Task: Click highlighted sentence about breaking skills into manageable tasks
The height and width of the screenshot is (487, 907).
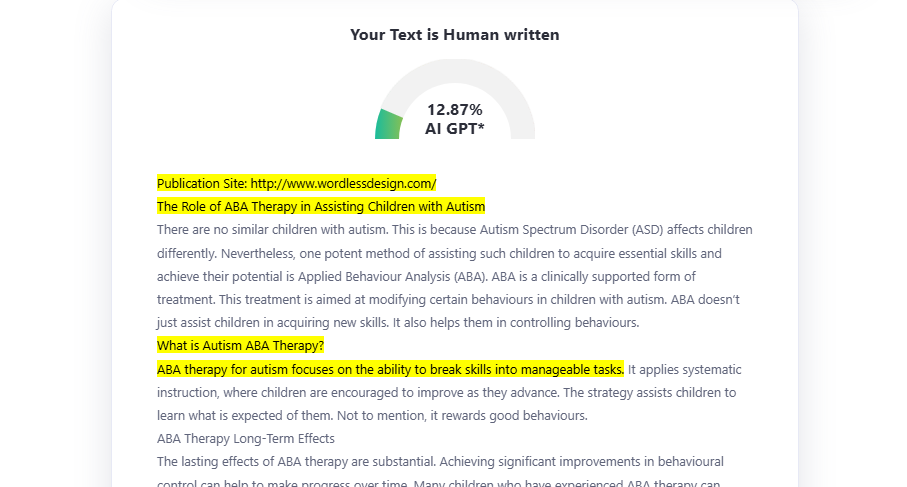Action: tap(390, 369)
